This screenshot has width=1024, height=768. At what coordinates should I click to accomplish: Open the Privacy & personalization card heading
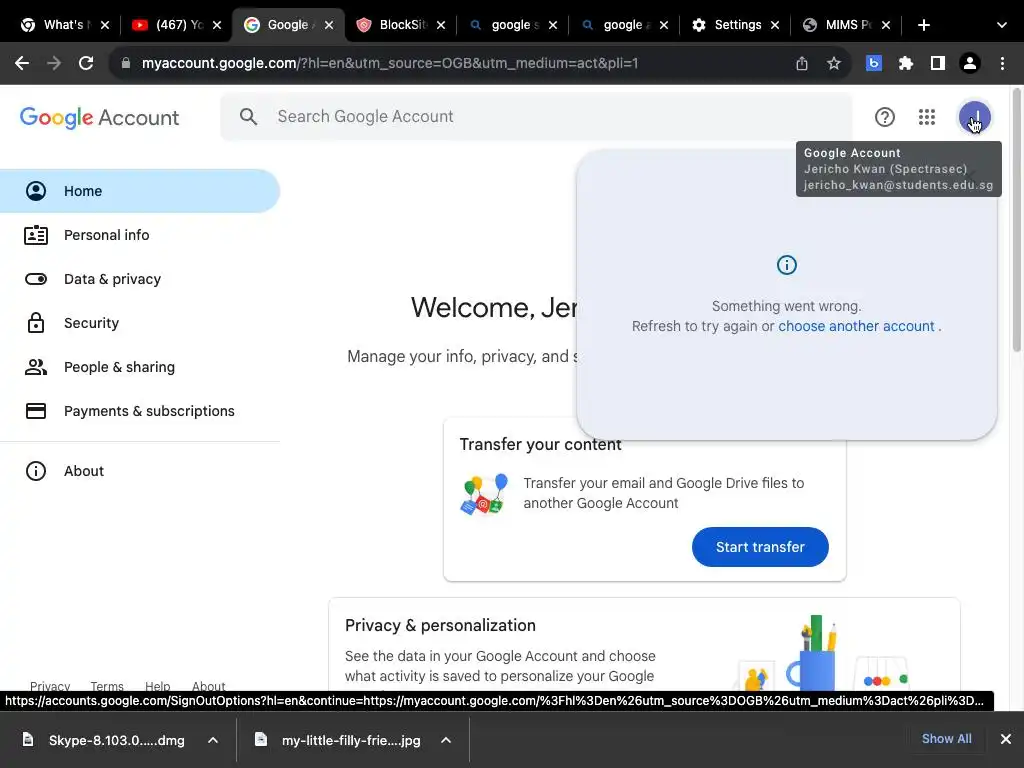point(440,626)
